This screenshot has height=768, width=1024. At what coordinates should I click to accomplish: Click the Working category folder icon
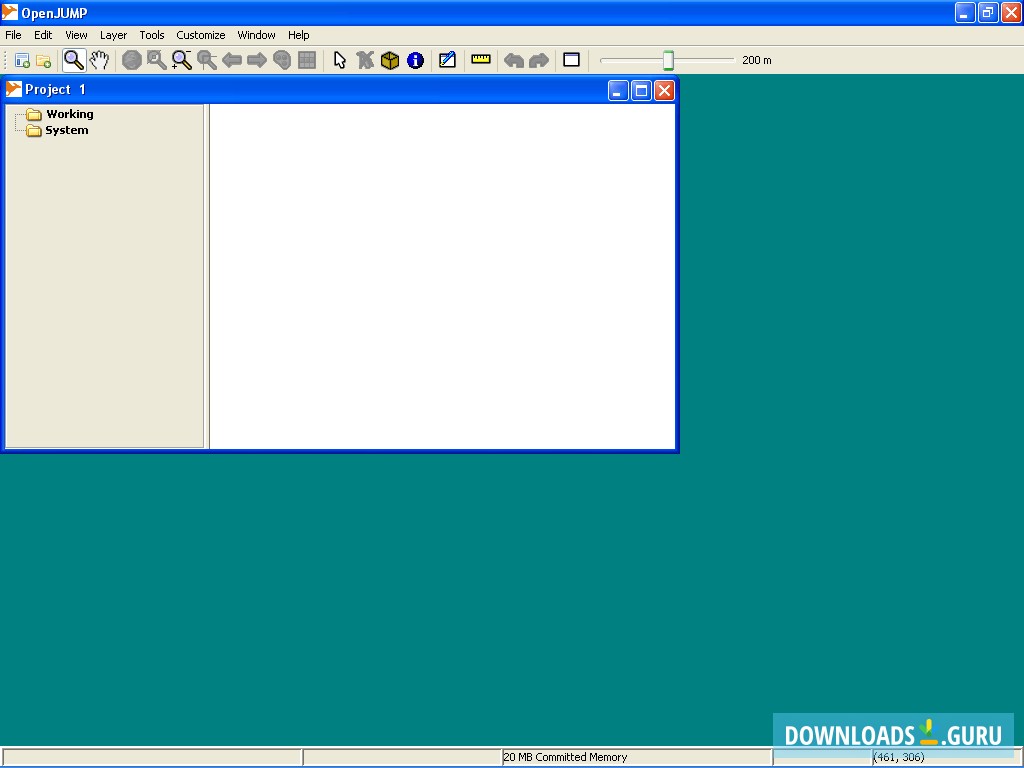[x=34, y=115]
